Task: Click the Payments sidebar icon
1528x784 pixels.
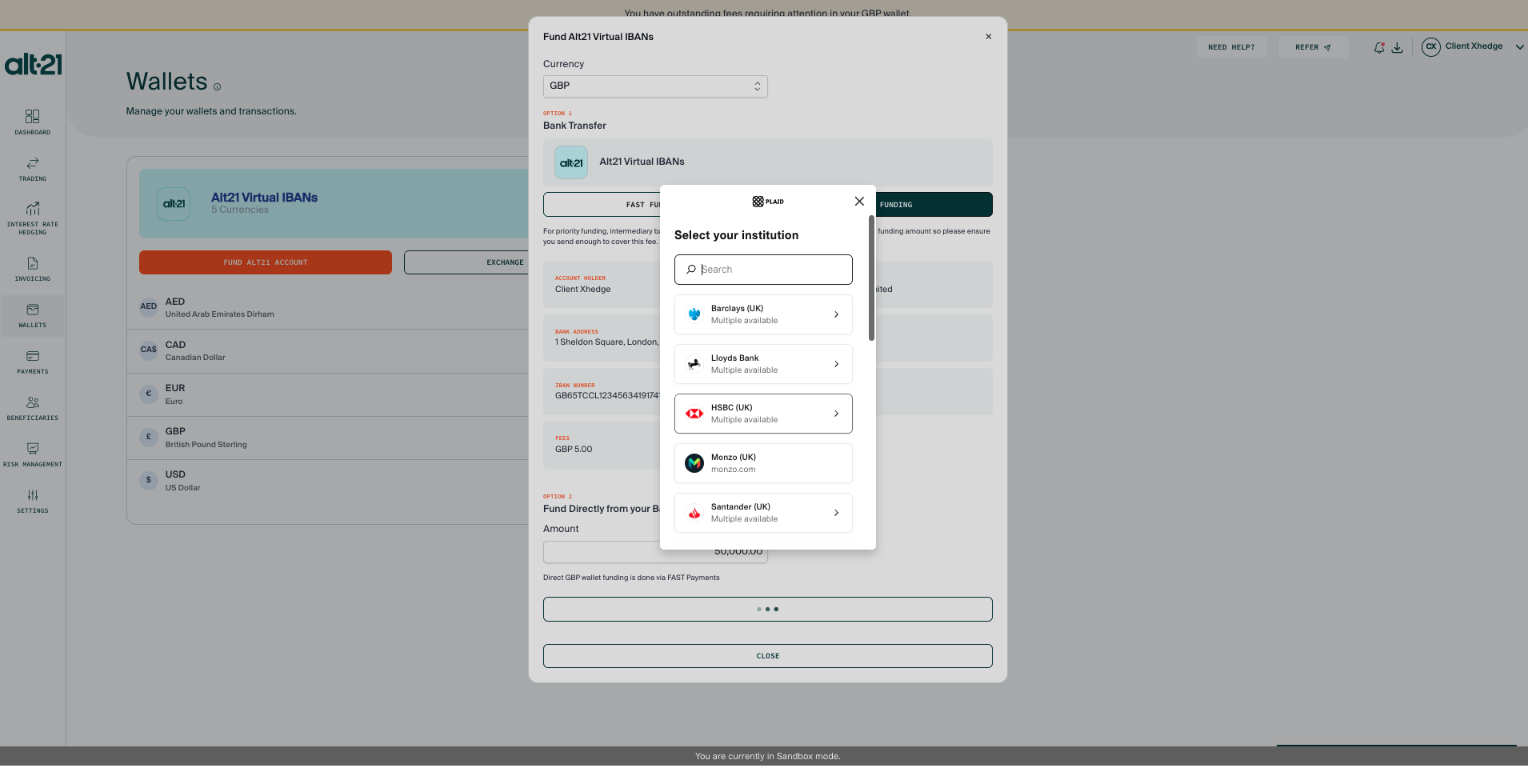Action: point(32,361)
